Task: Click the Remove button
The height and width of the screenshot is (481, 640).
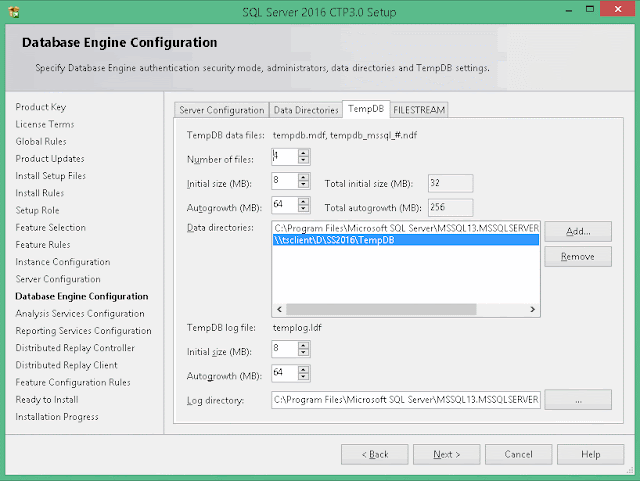Action: click(578, 256)
